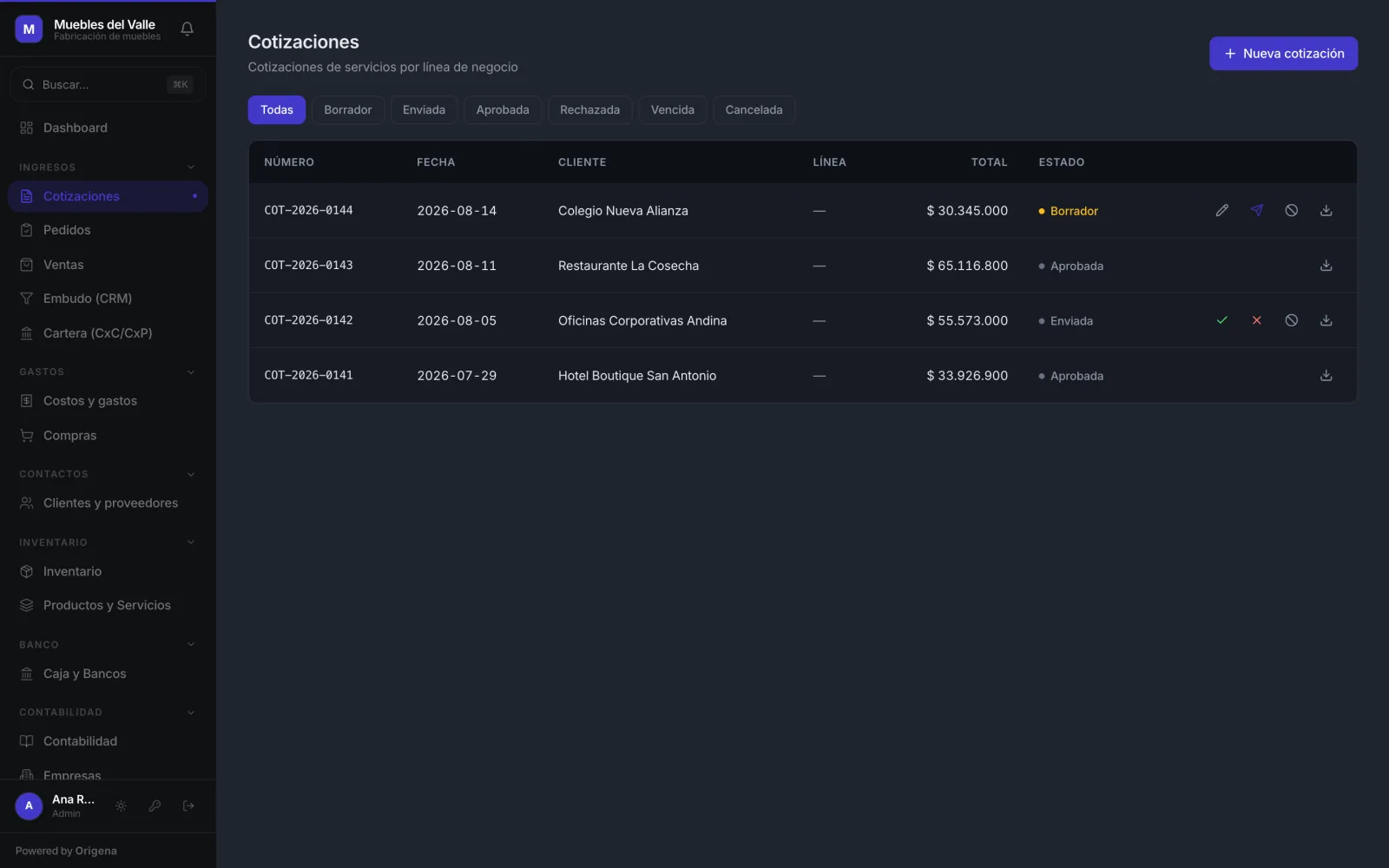Open the notifications bell

[187, 29]
